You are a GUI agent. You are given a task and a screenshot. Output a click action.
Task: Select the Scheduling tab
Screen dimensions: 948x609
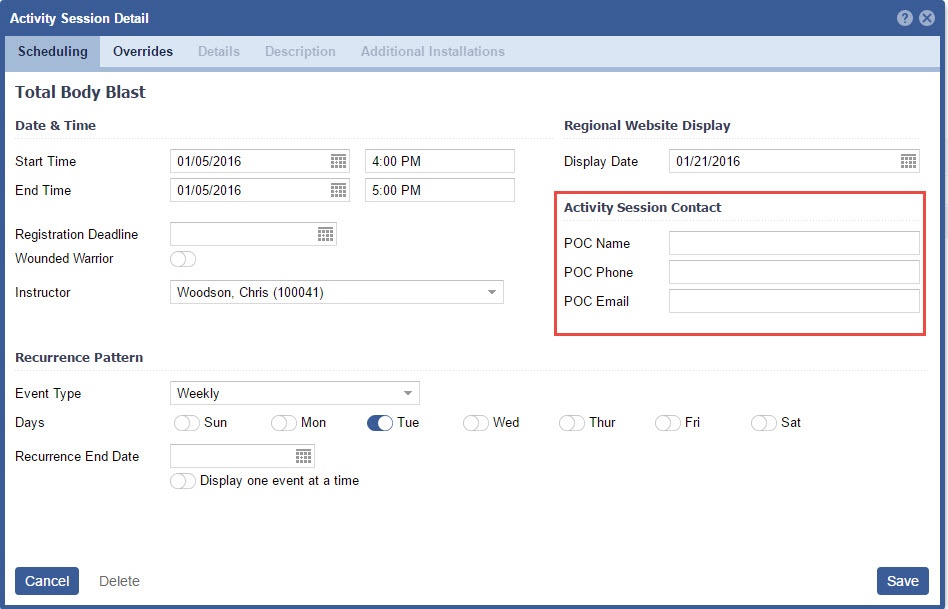tap(52, 51)
